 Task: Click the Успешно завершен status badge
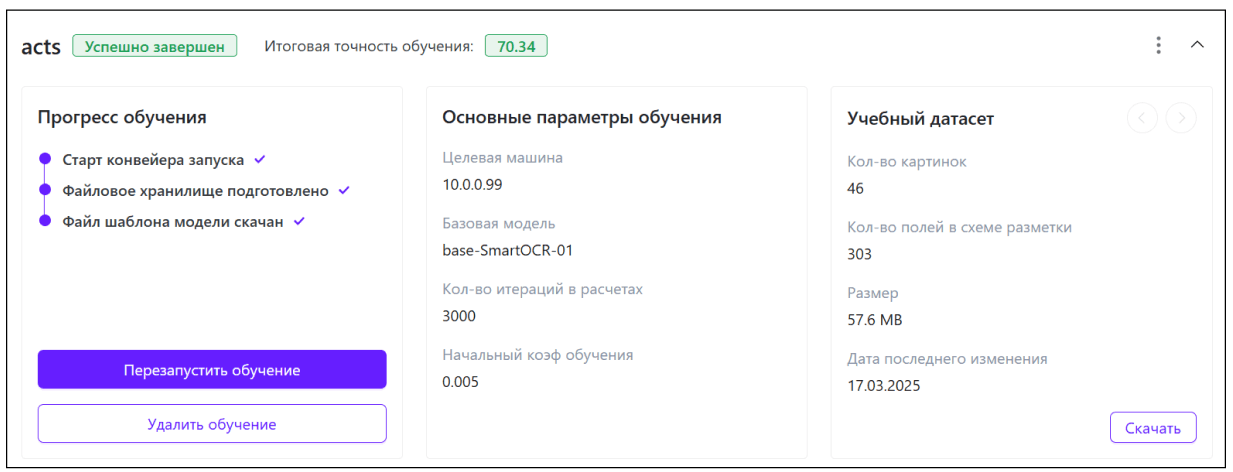[x=155, y=46]
